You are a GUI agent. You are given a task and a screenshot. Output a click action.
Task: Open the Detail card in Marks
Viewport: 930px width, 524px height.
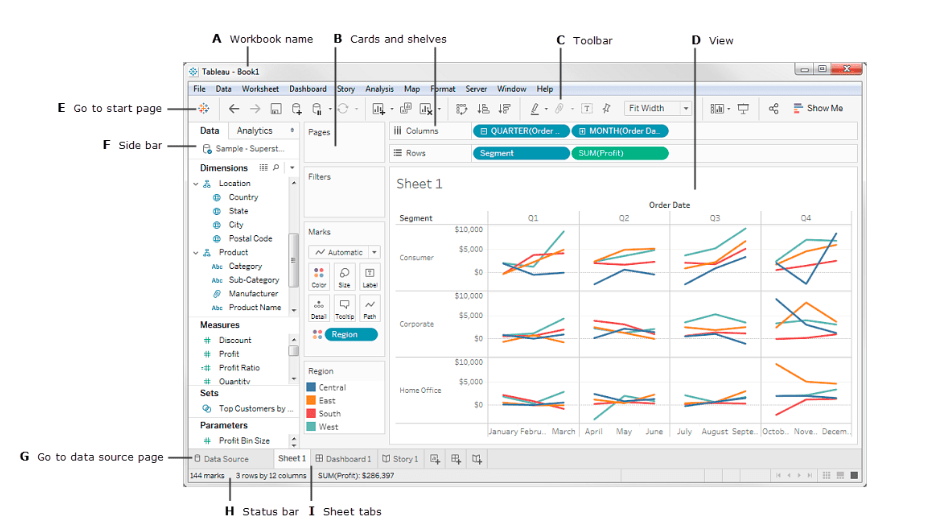click(319, 309)
